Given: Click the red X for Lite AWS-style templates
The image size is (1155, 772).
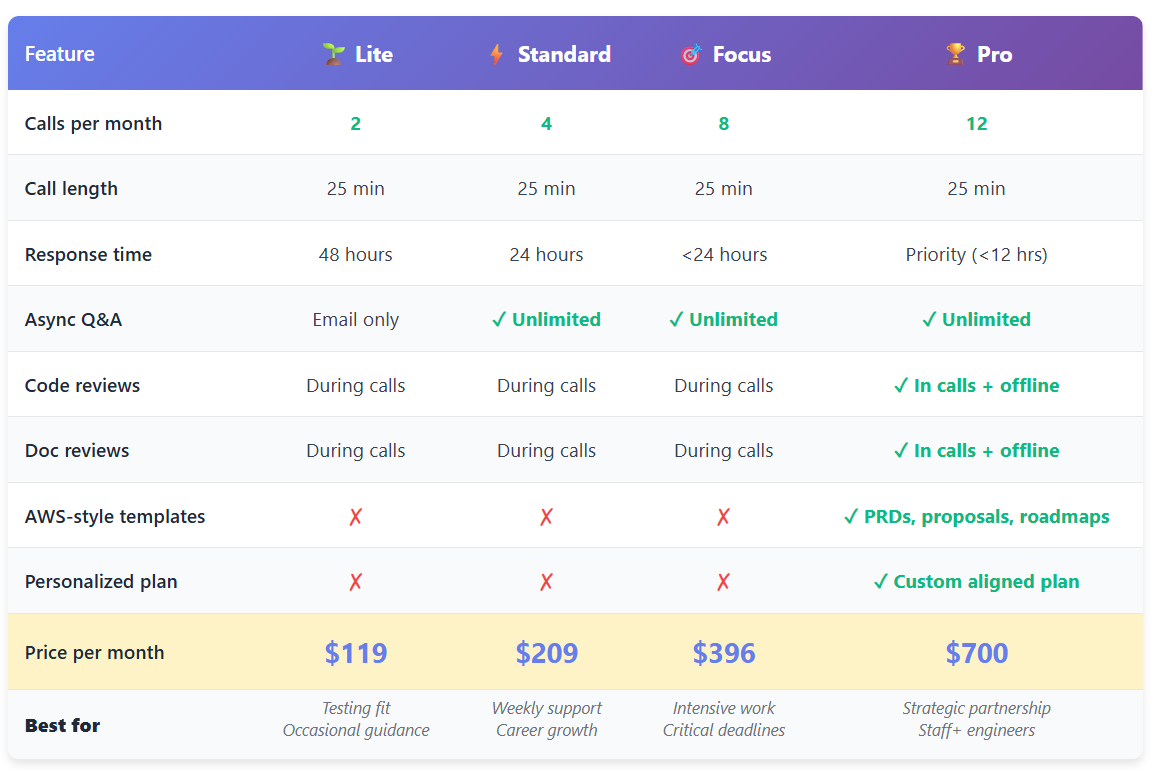Looking at the screenshot, I should (x=356, y=517).
